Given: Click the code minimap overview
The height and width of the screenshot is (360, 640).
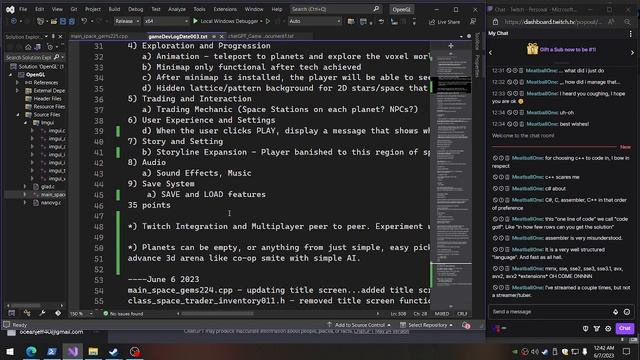Looking at the screenshot, I should [x=451, y=180].
